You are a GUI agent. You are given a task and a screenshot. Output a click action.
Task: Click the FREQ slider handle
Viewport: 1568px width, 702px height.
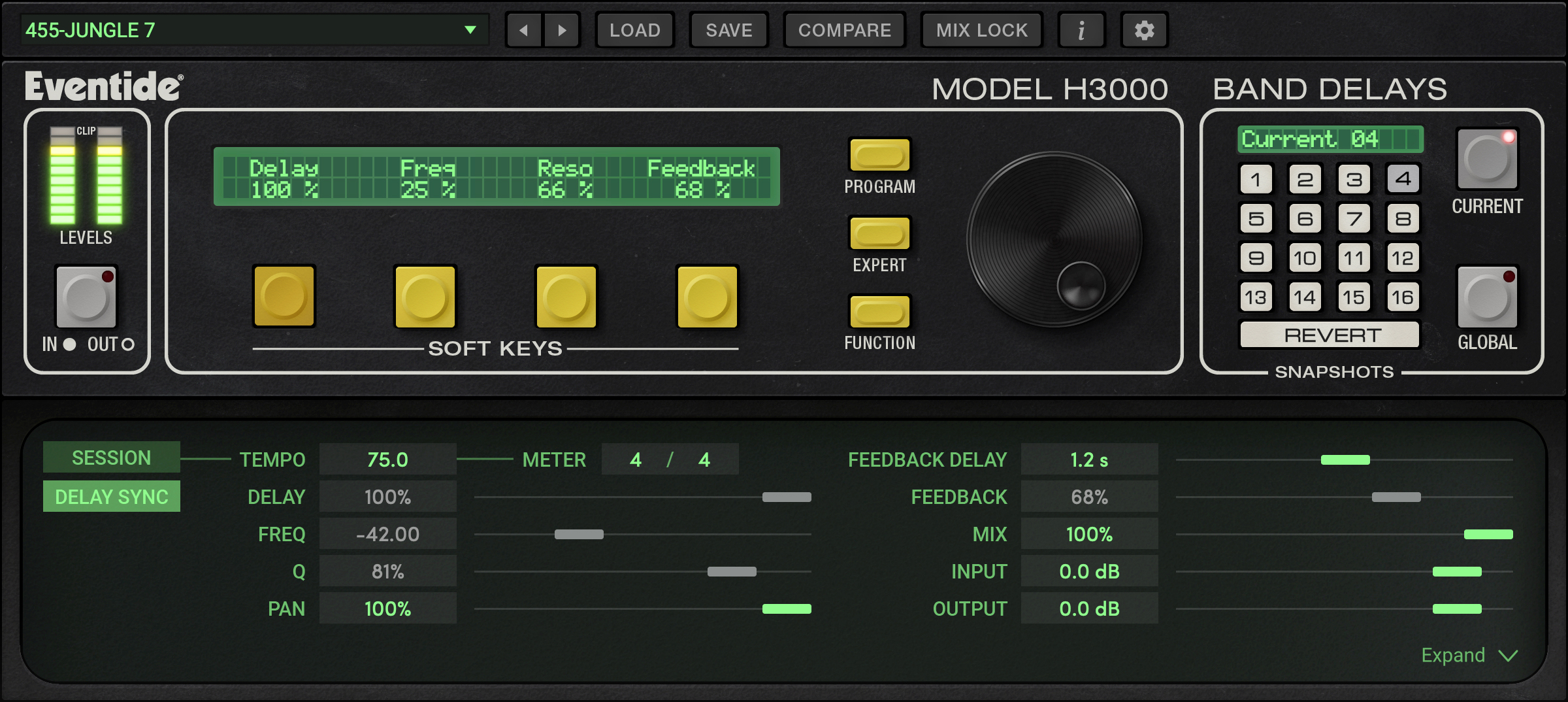[579, 534]
